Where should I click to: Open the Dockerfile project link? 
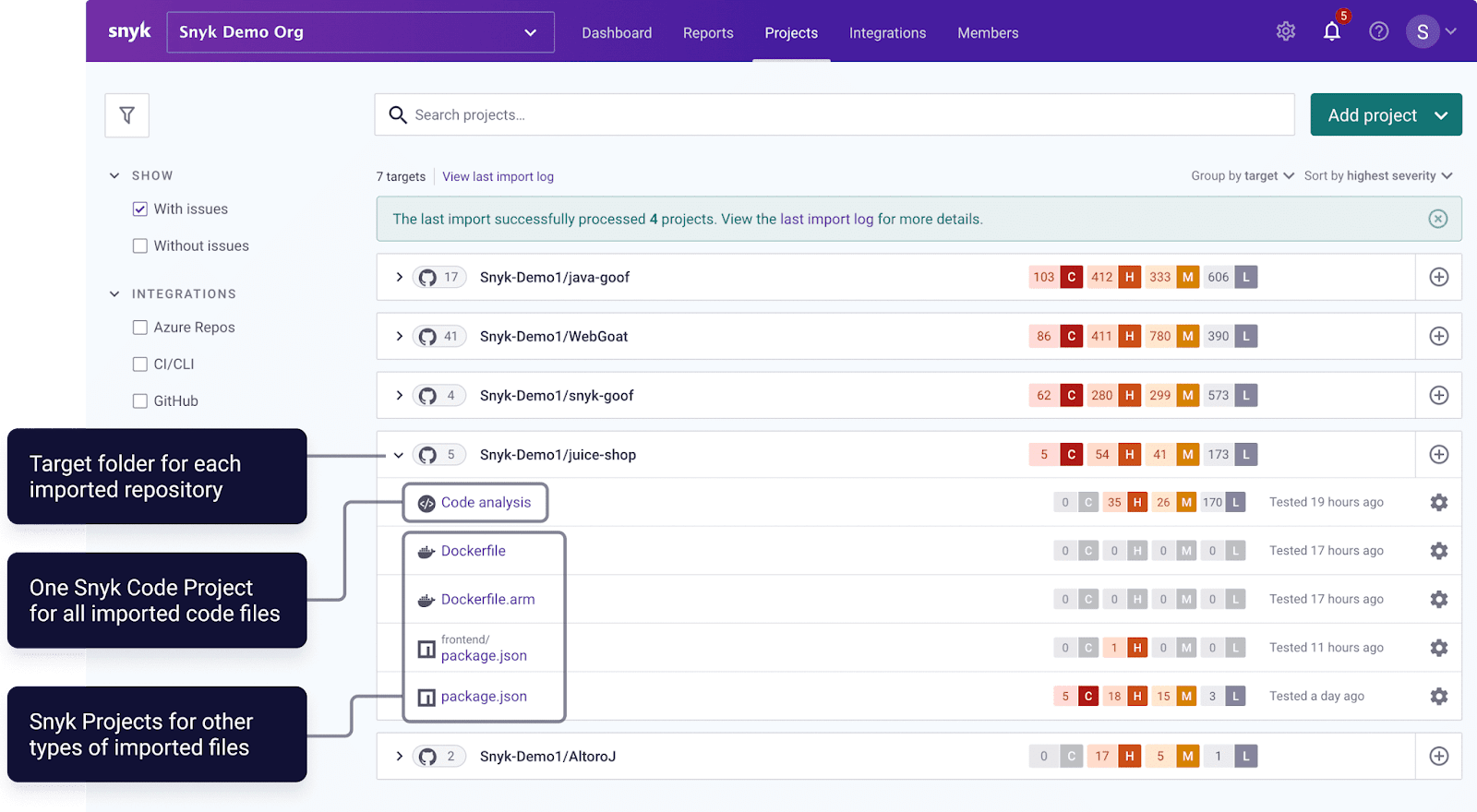click(x=474, y=551)
